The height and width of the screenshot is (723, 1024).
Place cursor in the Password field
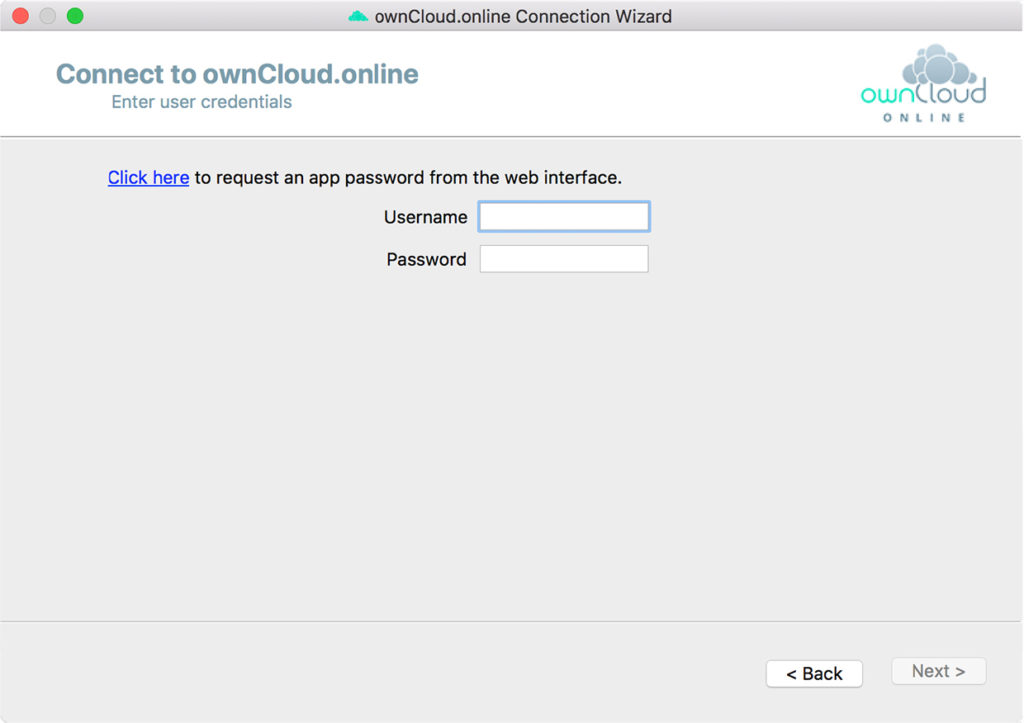pos(563,258)
